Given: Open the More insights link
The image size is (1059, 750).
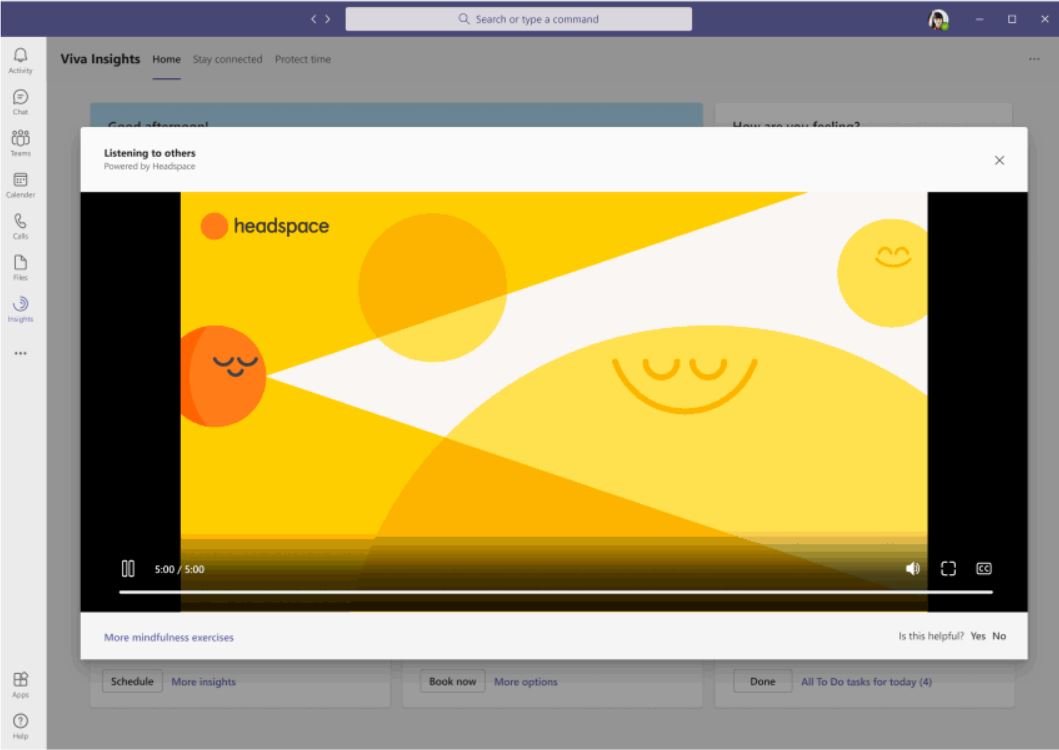Looking at the screenshot, I should [203, 682].
